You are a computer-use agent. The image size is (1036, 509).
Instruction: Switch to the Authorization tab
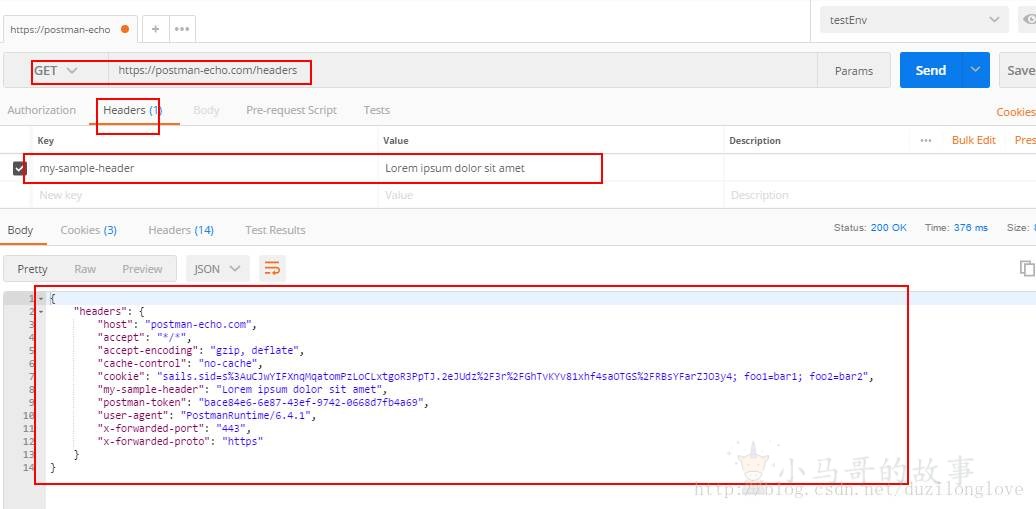click(42, 110)
